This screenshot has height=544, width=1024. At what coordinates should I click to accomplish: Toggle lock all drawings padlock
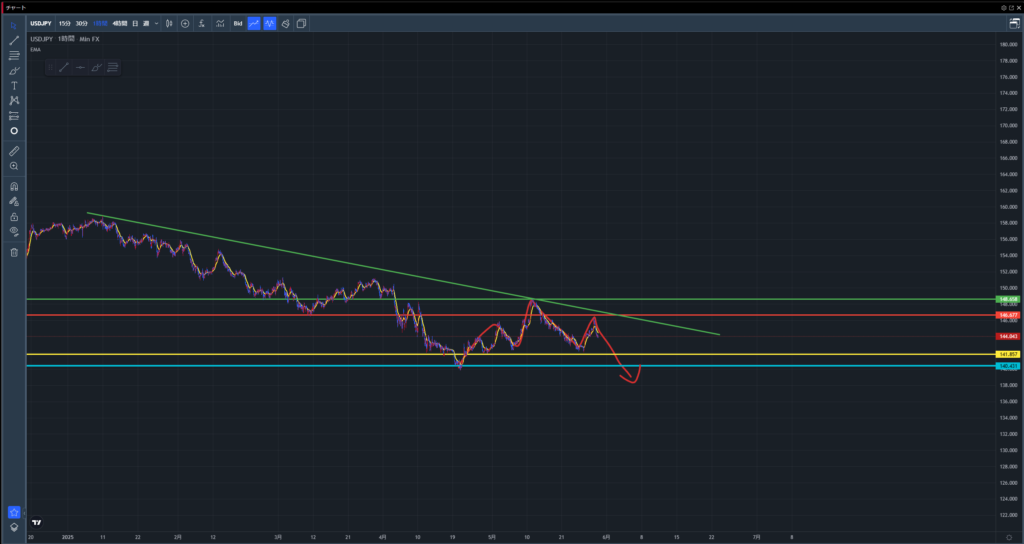tap(14, 216)
